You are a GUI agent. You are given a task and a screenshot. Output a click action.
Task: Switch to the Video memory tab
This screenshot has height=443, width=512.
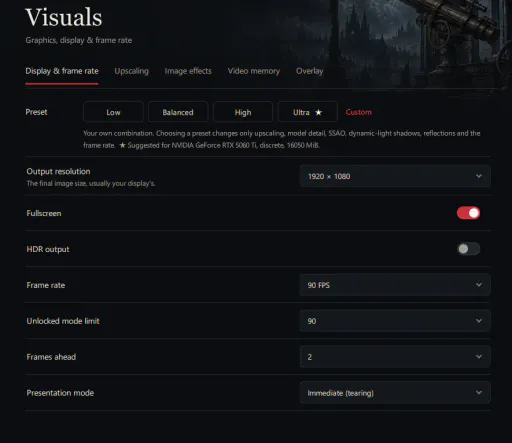click(x=254, y=71)
